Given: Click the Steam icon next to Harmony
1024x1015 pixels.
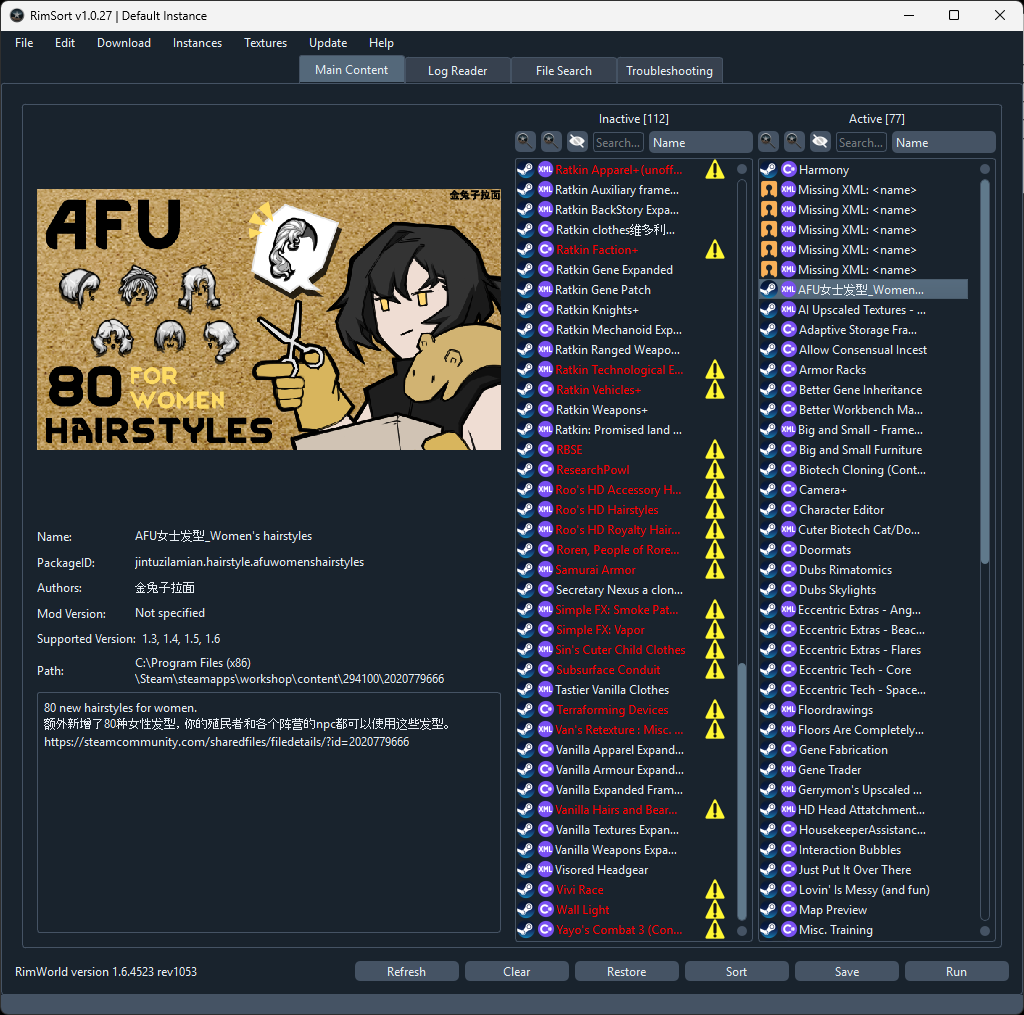Looking at the screenshot, I should (x=769, y=170).
